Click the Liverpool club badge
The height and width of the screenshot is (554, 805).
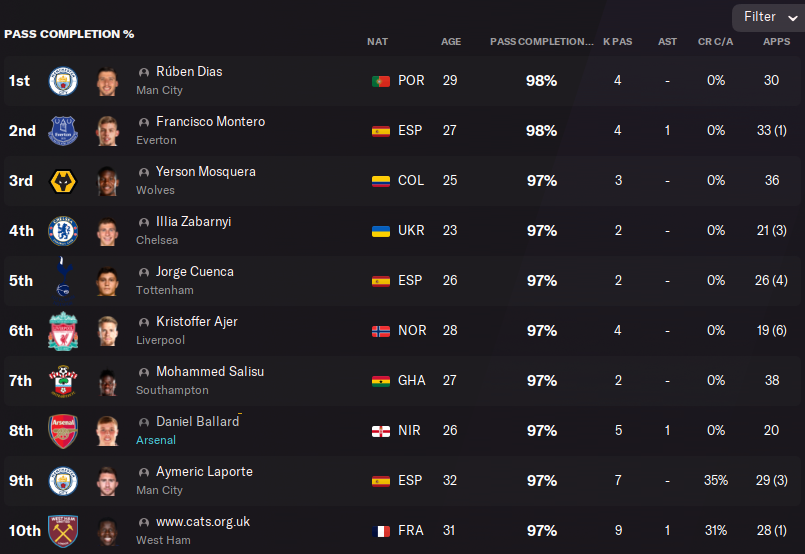pos(63,331)
